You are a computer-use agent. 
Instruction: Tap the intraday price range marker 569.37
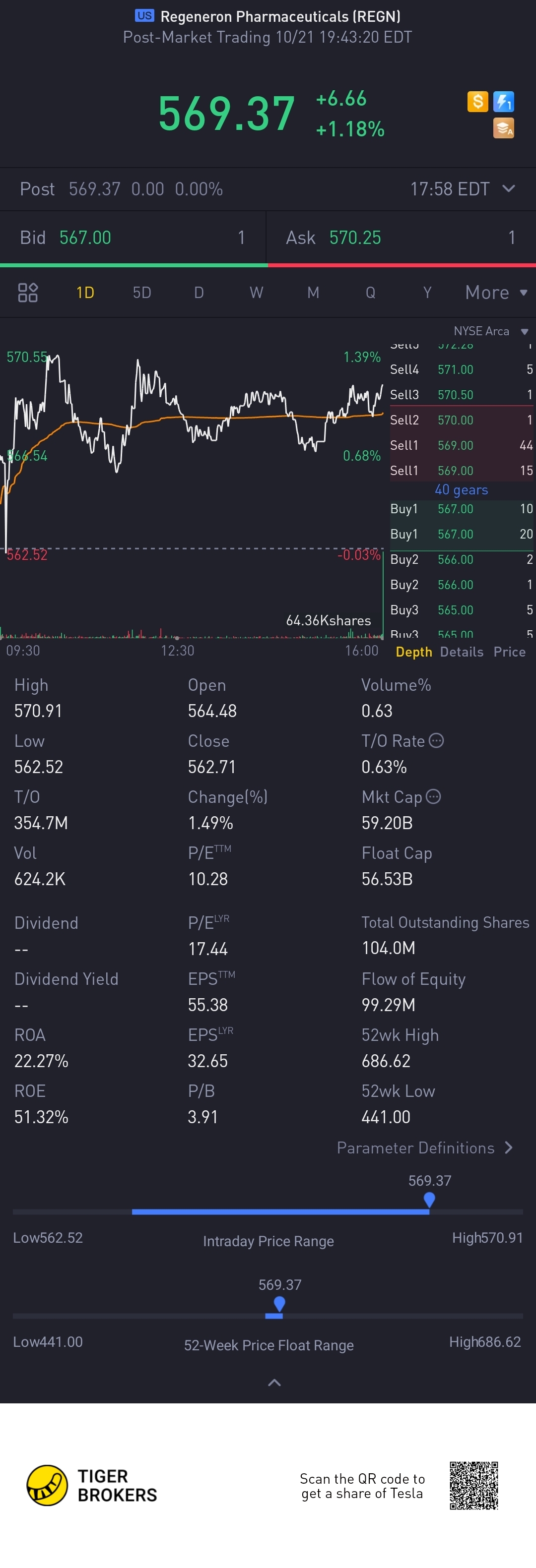(429, 1199)
